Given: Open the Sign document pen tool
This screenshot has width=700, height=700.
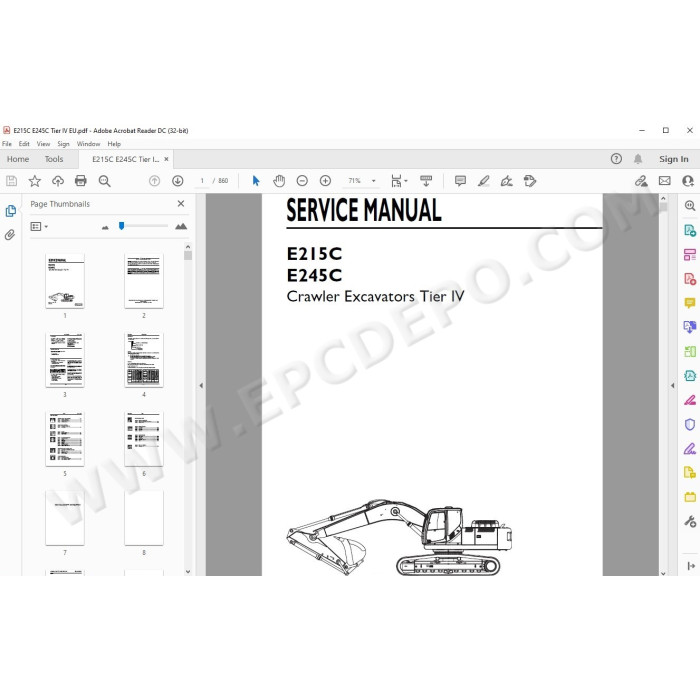Looking at the screenshot, I should pyautogui.click(x=507, y=181).
